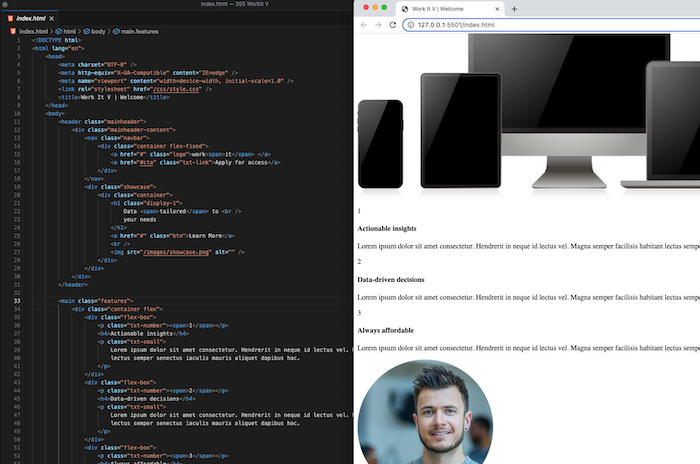Image resolution: width=700 pixels, height=464 pixels.
Task: Click the Actionable insights heading
Action: click(387, 229)
